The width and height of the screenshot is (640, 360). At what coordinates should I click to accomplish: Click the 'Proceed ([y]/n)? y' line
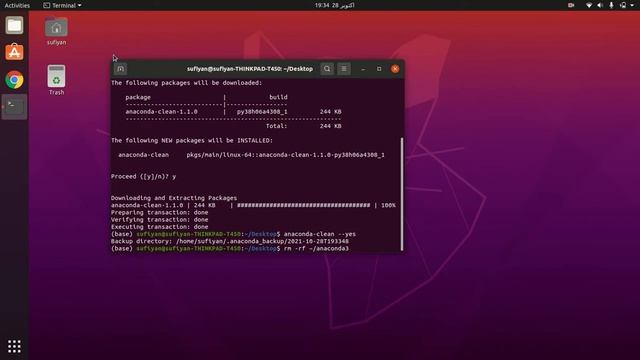point(143,177)
